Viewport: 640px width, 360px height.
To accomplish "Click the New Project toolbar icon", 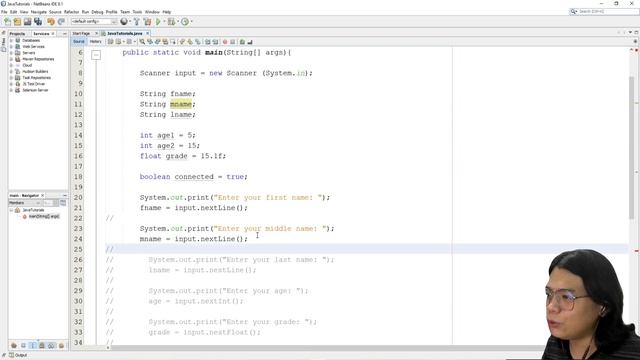I will [x=17, y=22].
